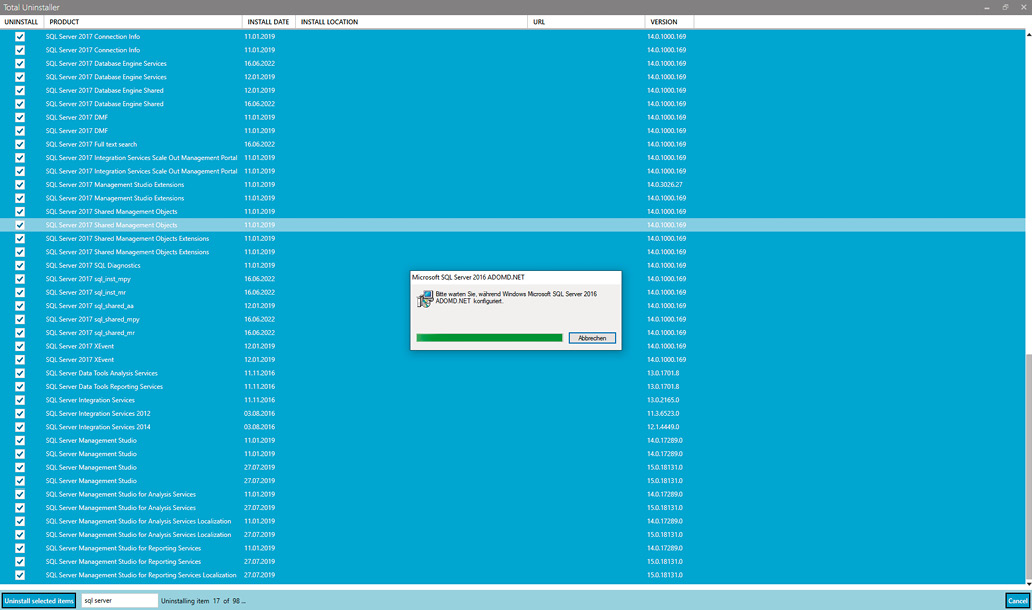The width and height of the screenshot is (1032, 610).
Task: Uncheck the SQL Server 2017 SQL Diagnostics checkbox
Action: coord(20,265)
